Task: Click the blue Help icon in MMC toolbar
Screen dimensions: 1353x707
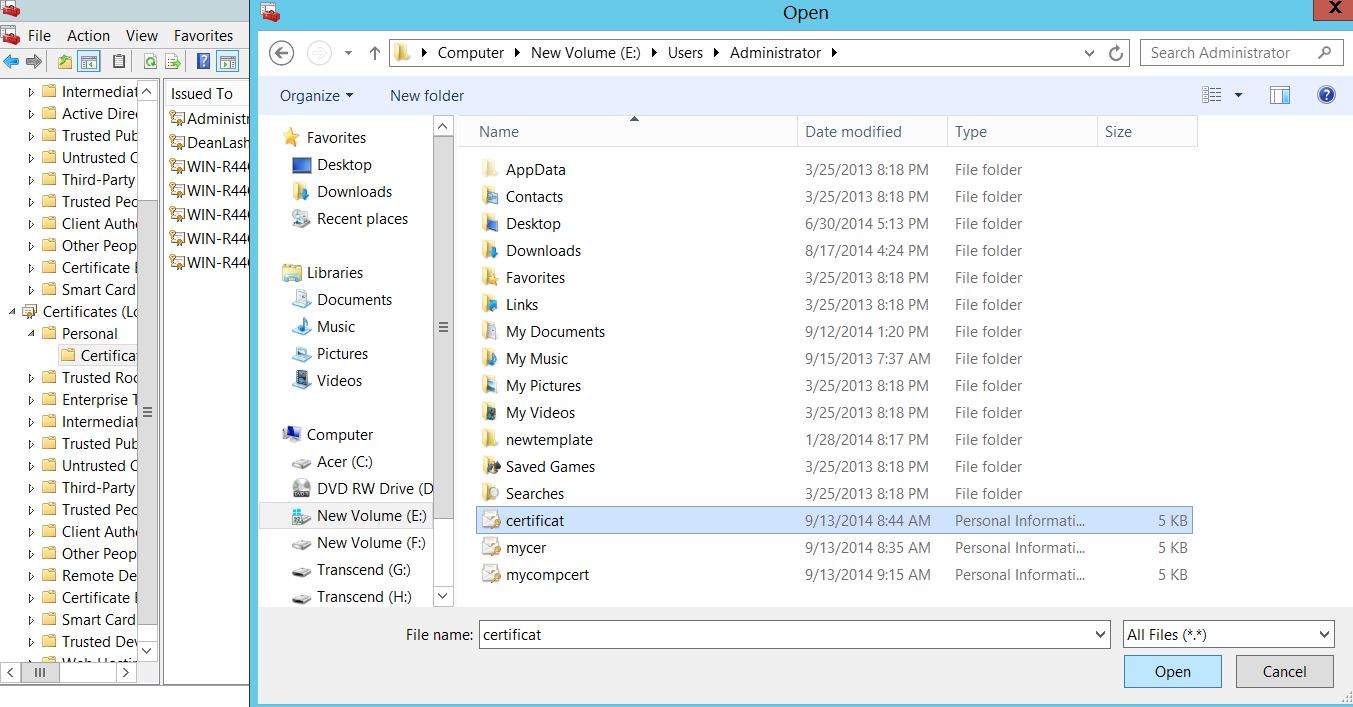Action: (203, 62)
